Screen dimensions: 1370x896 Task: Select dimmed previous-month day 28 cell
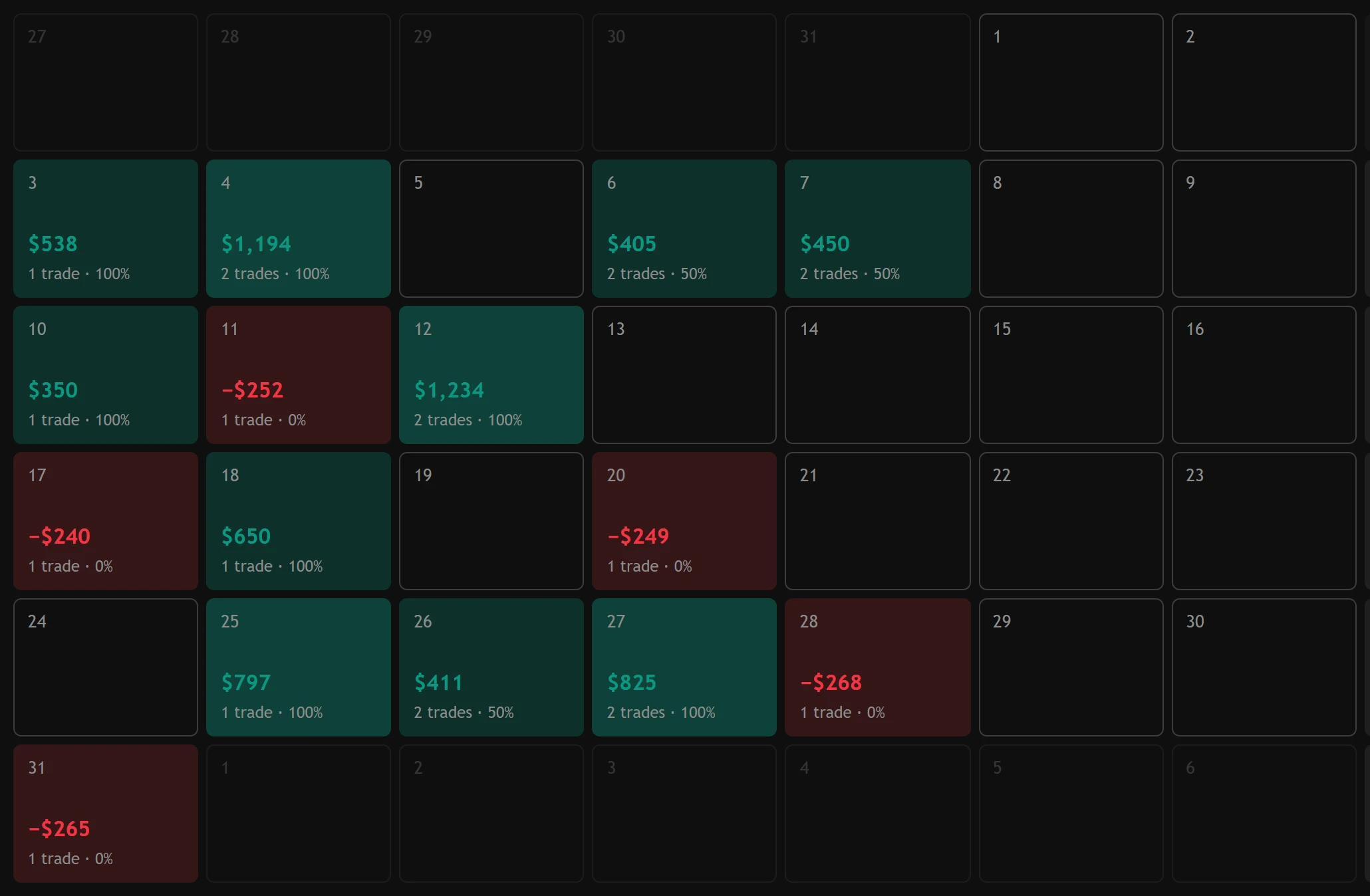point(299,82)
